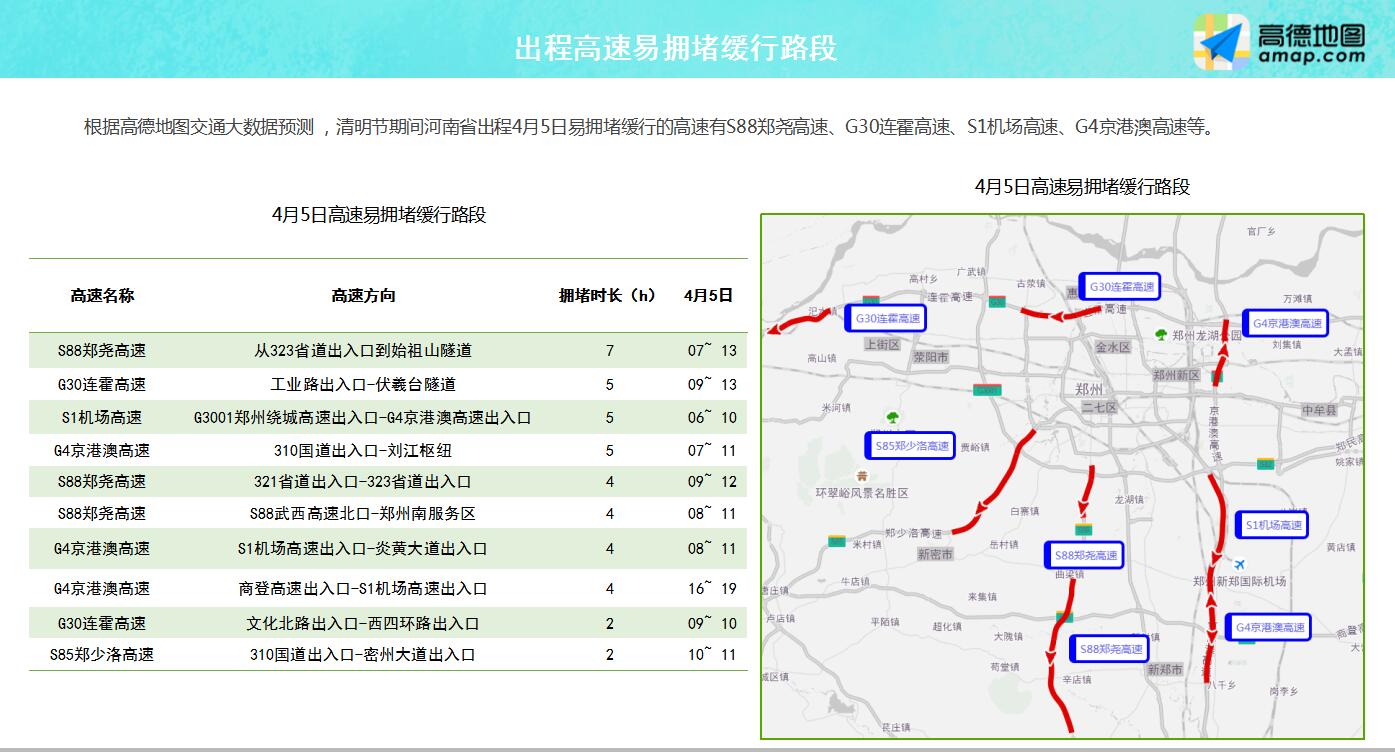
Task: Click the tree icon near 贾峪镇
Action: click(x=891, y=418)
